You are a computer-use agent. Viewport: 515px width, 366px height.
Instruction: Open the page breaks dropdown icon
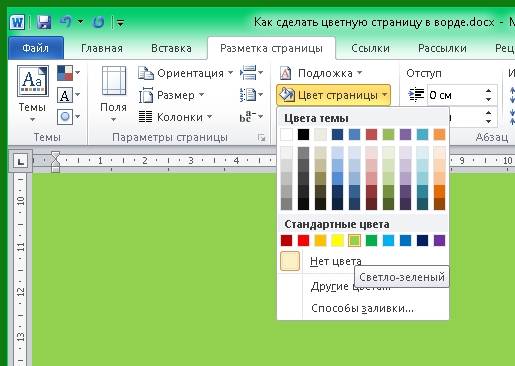pyautogui.click(x=251, y=73)
